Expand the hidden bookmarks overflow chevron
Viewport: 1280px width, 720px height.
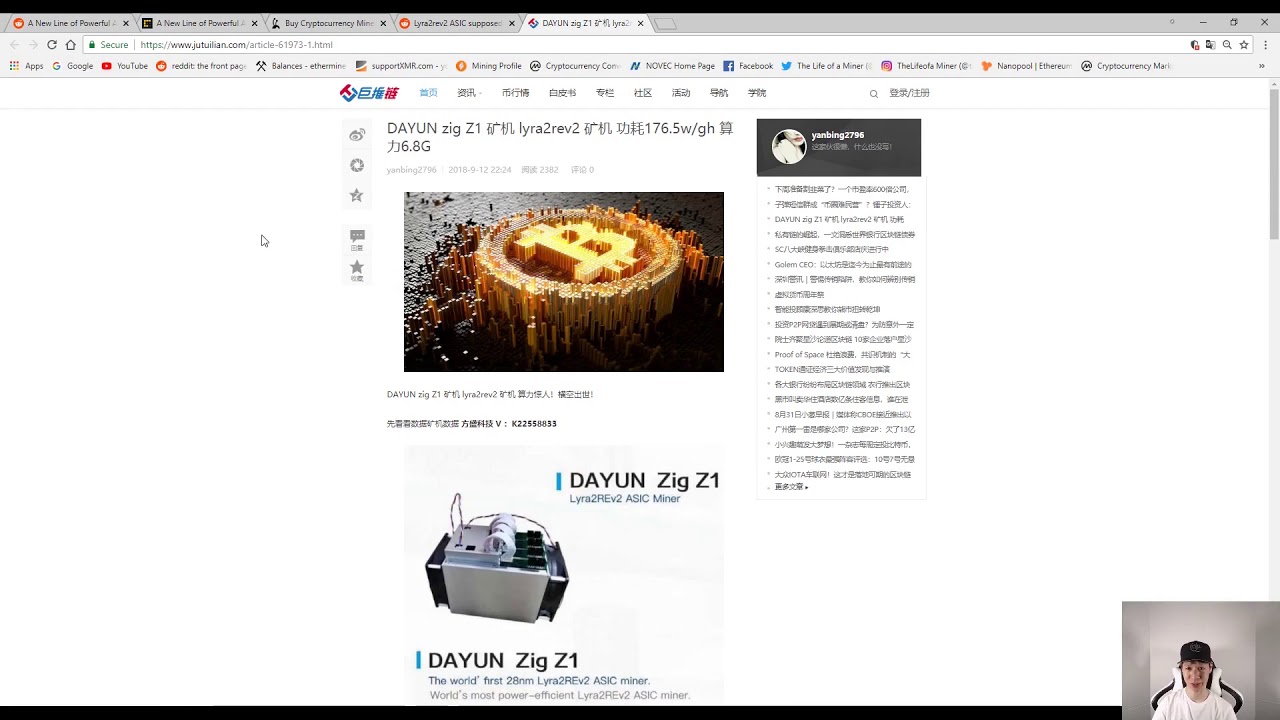tap(1261, 66)
